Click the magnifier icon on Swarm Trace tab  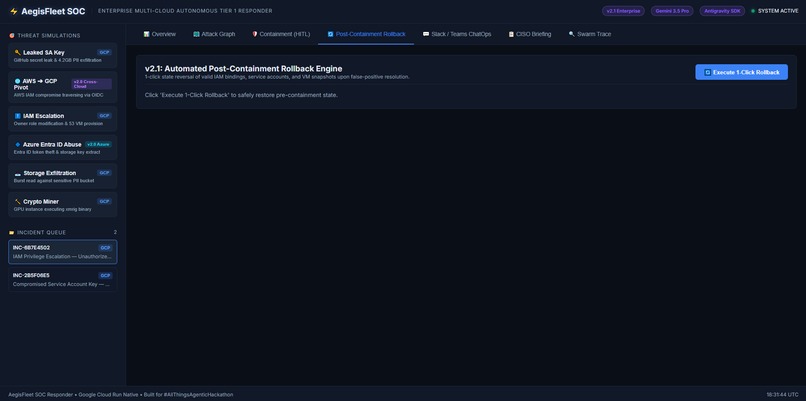(572, 34)
